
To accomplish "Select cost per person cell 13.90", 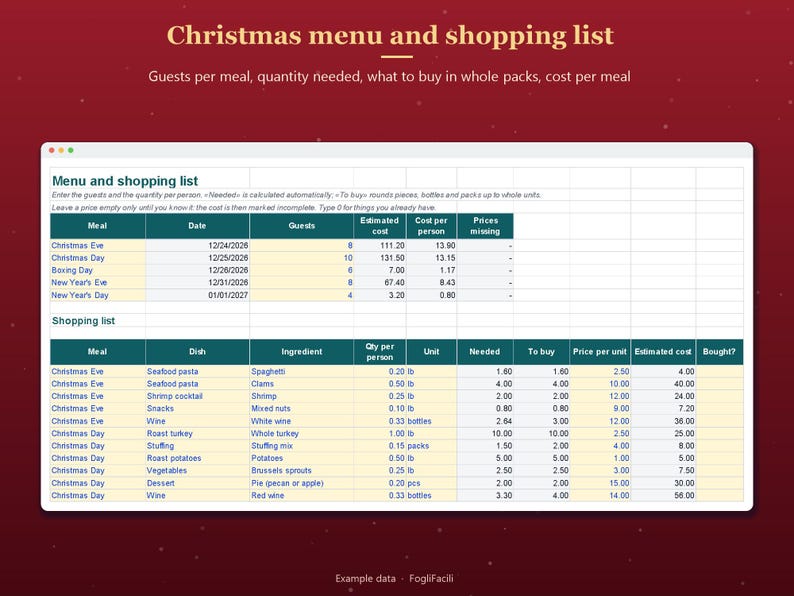I will pos(431,246).
